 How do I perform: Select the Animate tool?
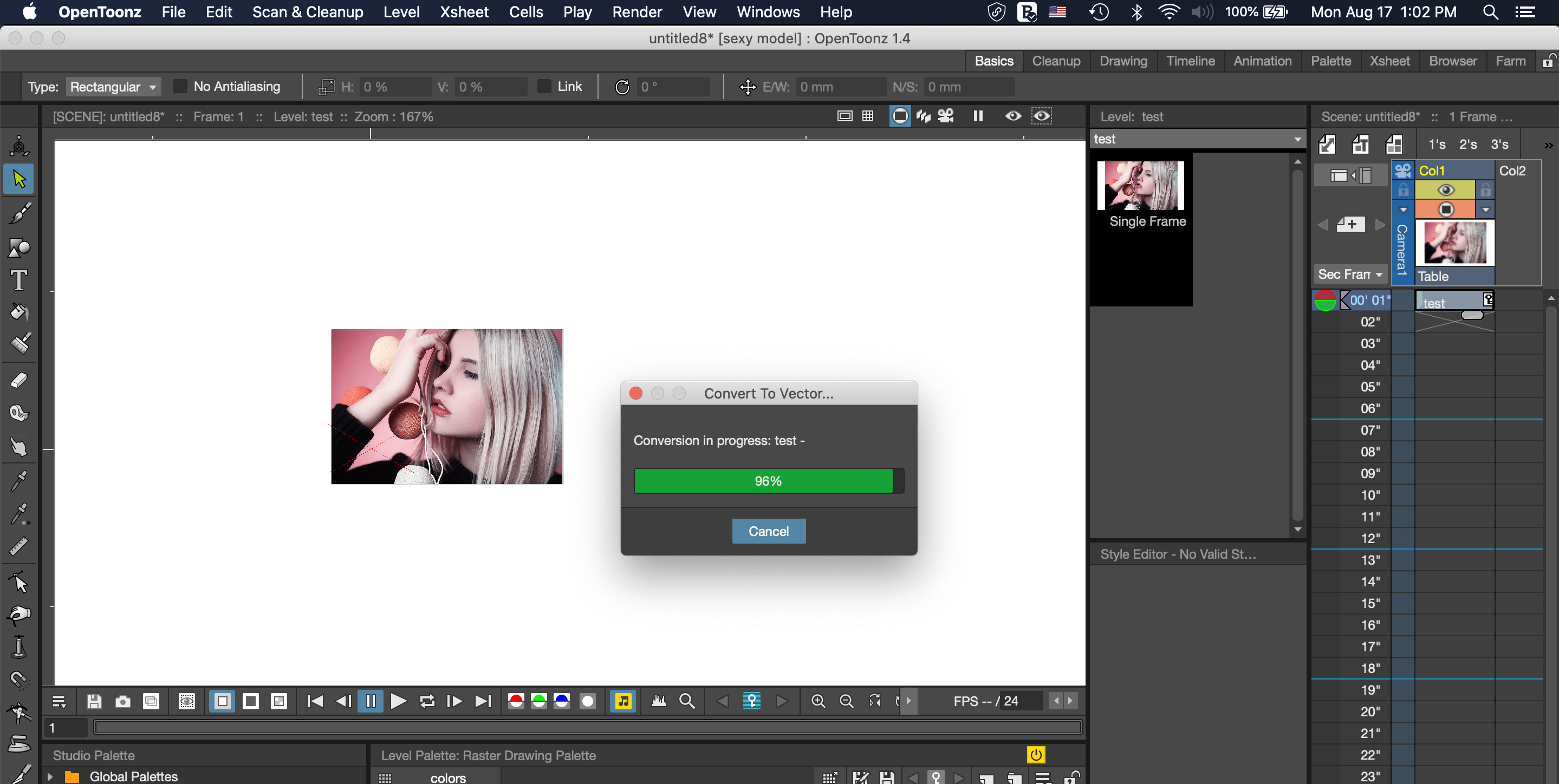pos(18,145)
